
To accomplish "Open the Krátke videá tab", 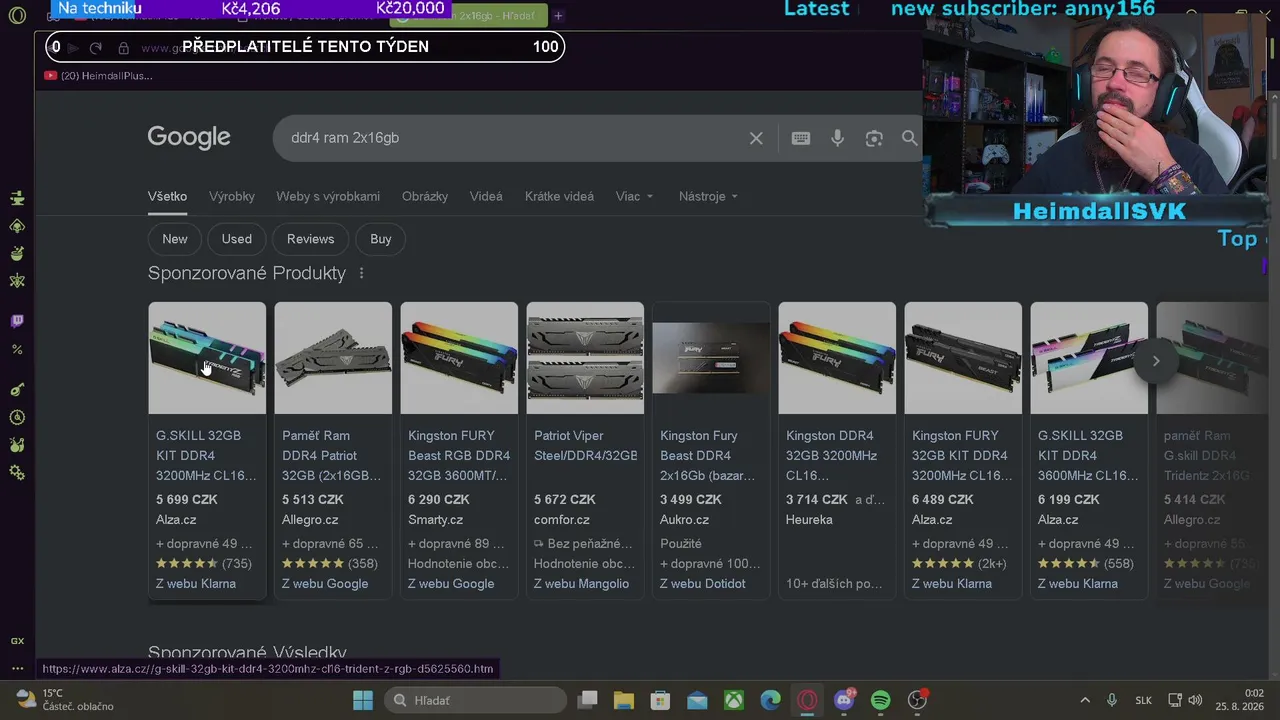I will point(559,196).
